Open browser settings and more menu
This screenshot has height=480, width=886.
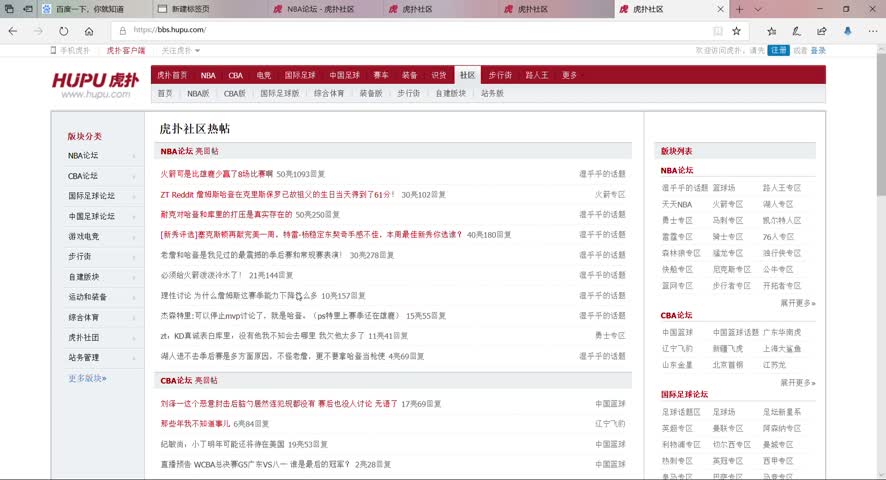(873, 31)
